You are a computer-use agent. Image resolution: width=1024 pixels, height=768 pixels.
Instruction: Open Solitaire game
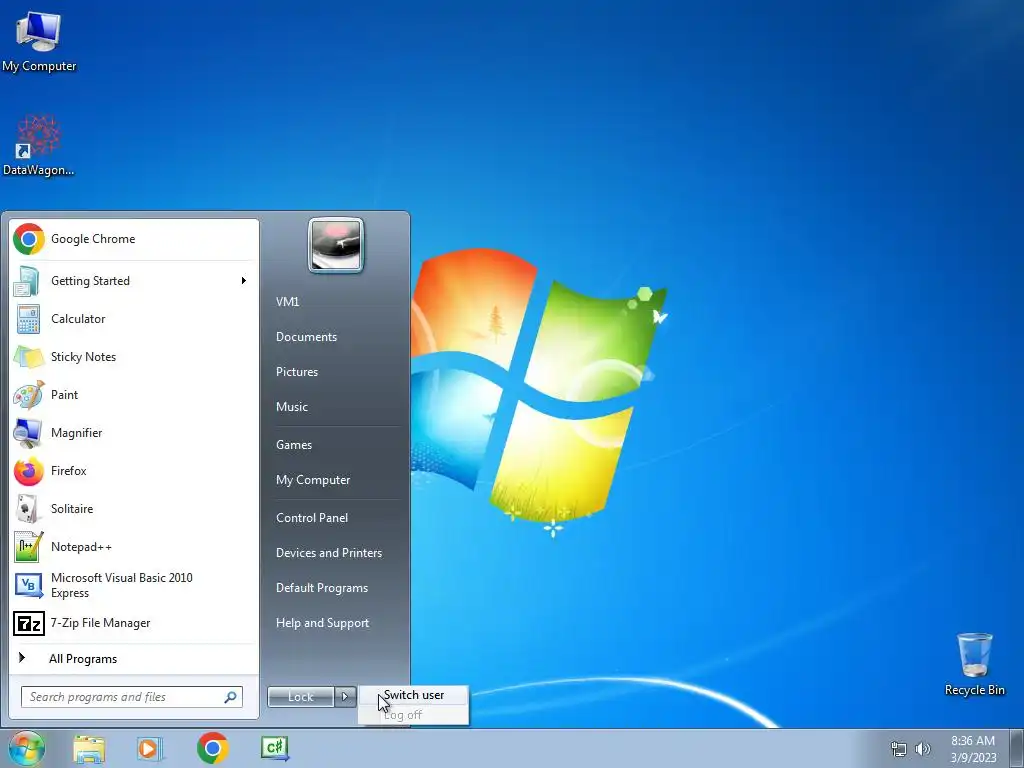[134, 509]
